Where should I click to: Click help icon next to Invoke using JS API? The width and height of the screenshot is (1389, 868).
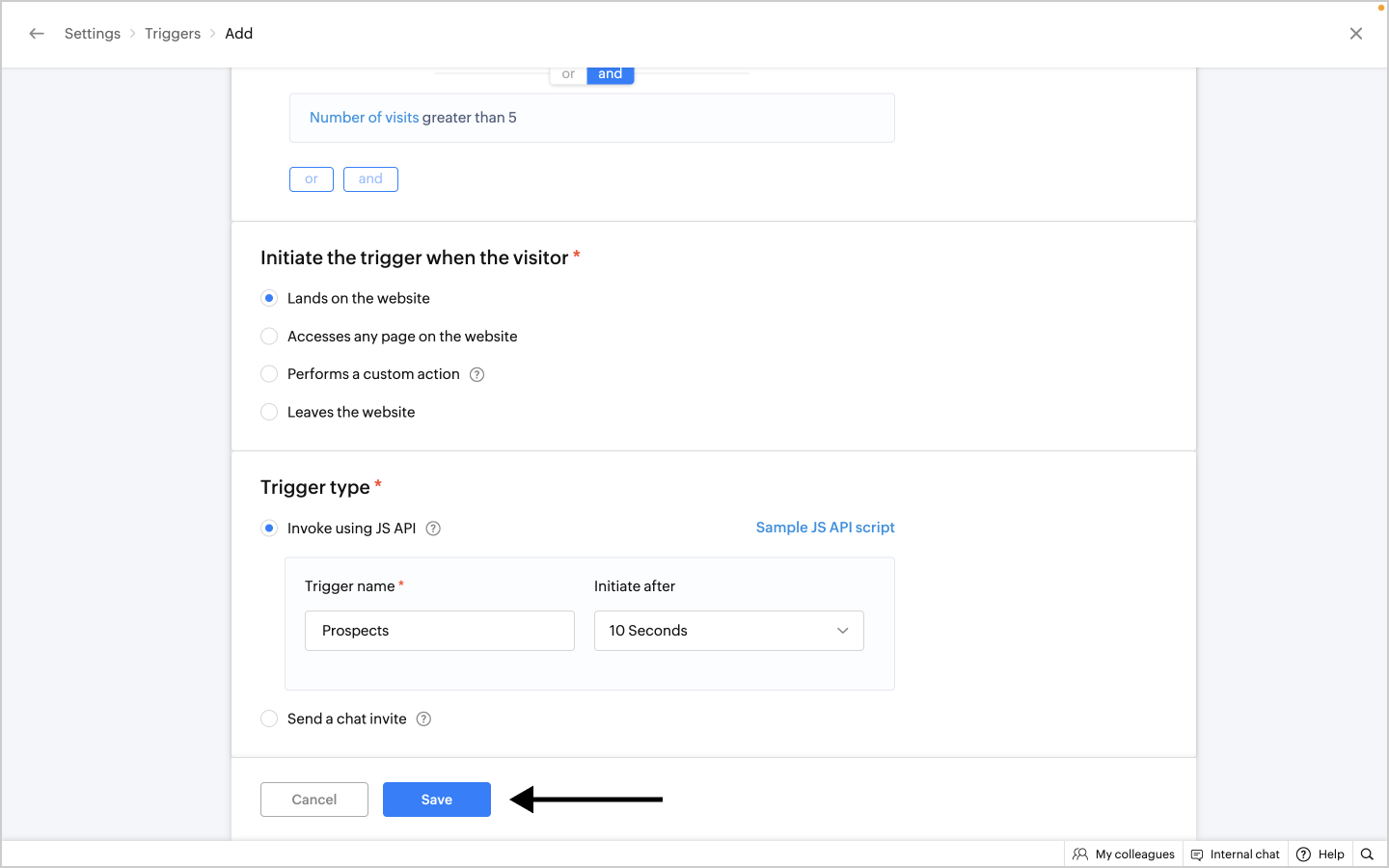point(433,529)
